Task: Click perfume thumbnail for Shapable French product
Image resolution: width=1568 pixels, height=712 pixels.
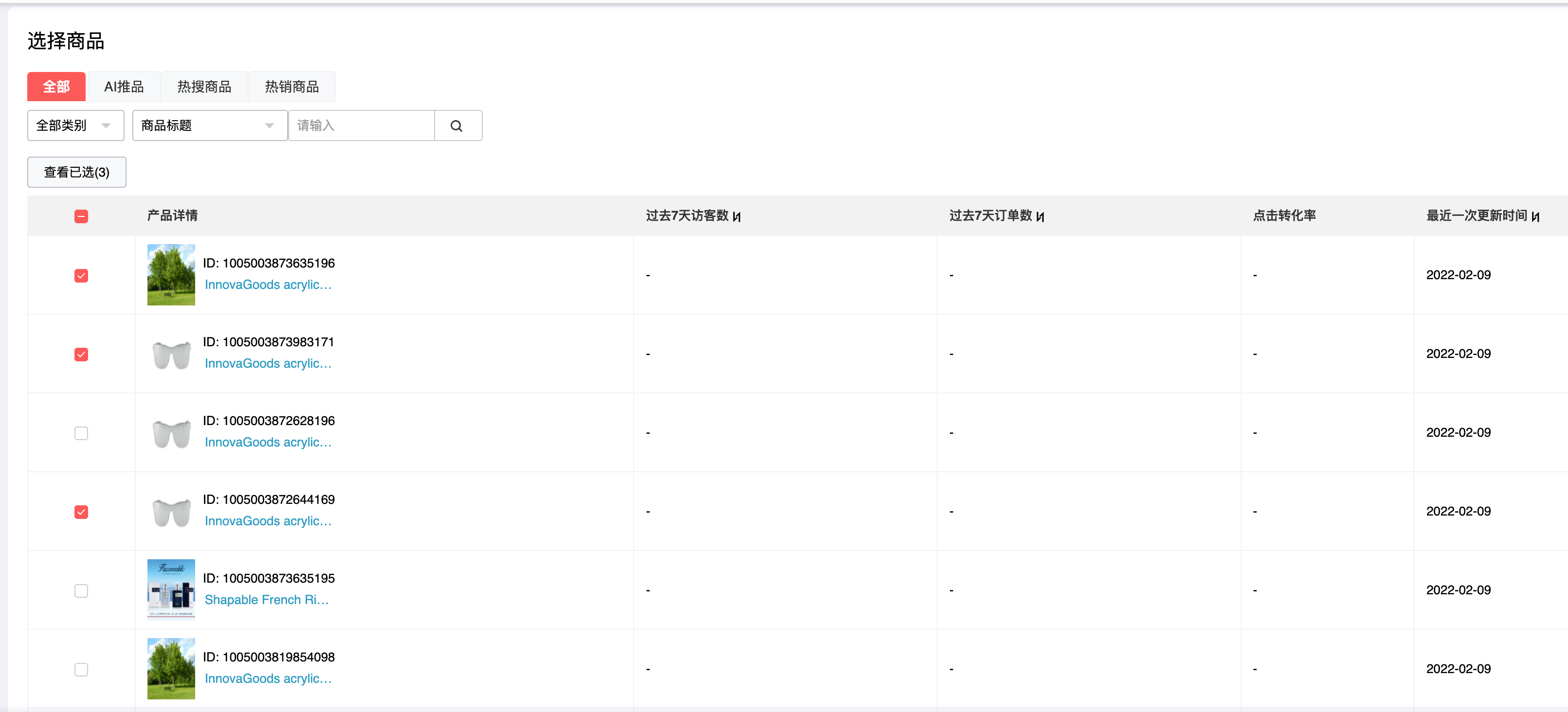Action: 171,589
